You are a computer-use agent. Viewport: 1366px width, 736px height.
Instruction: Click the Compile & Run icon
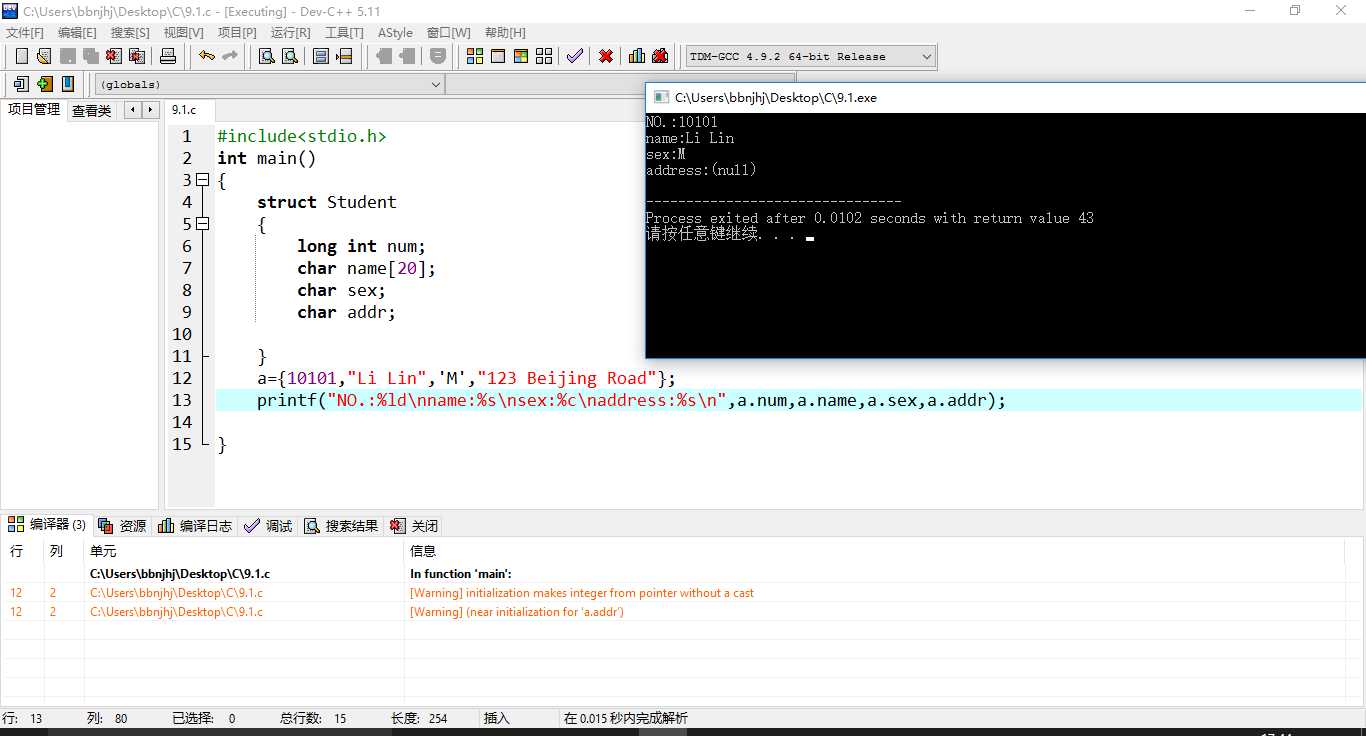point(521,56)
